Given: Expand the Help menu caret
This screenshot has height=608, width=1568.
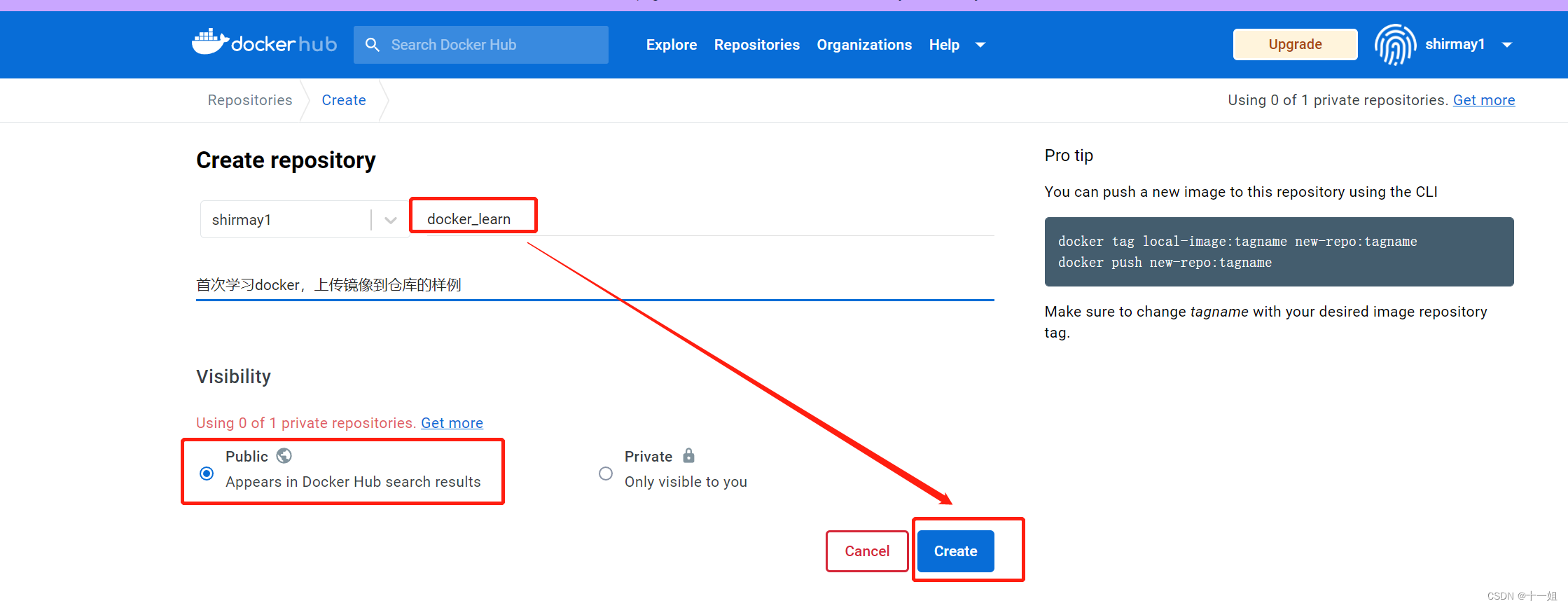Looking at the screenshot, I should tap(980, 45).
